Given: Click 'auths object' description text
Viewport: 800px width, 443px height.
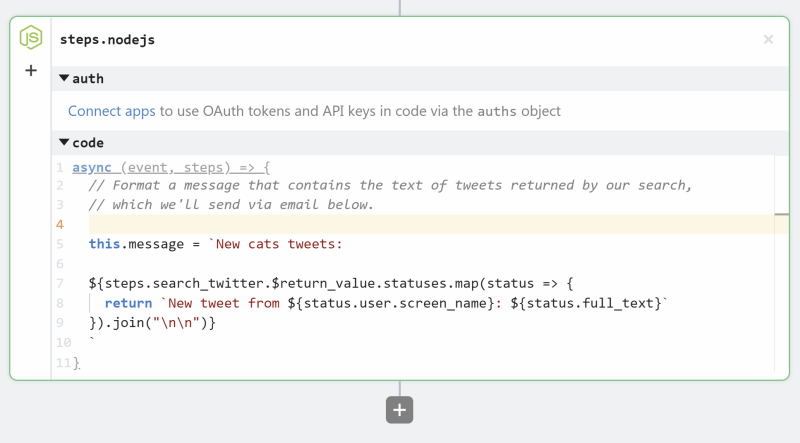Looking at the screenshot, I should coord(519,111).
